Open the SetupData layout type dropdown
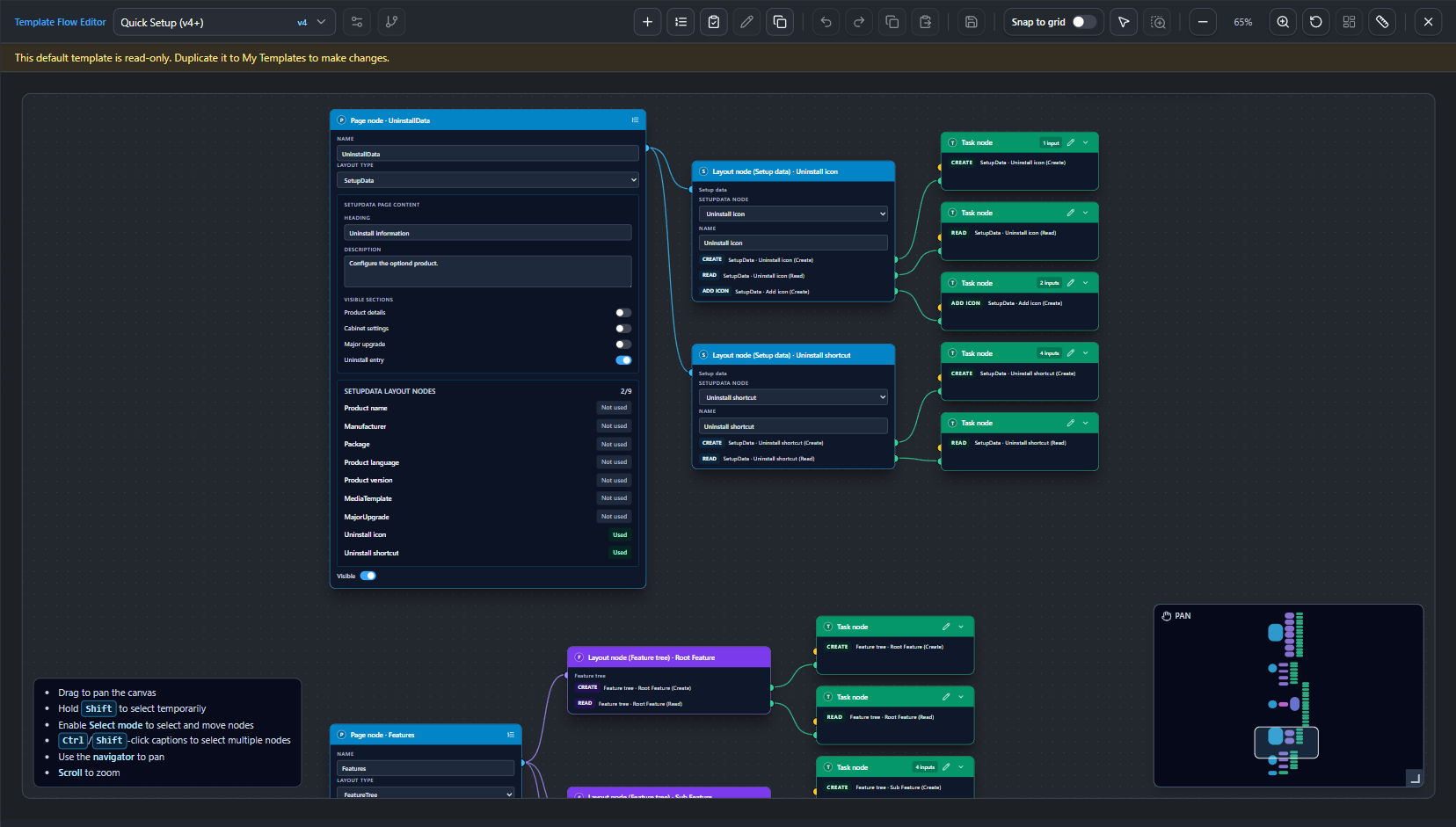The image size is (1456, 827). tap(488, 180)
